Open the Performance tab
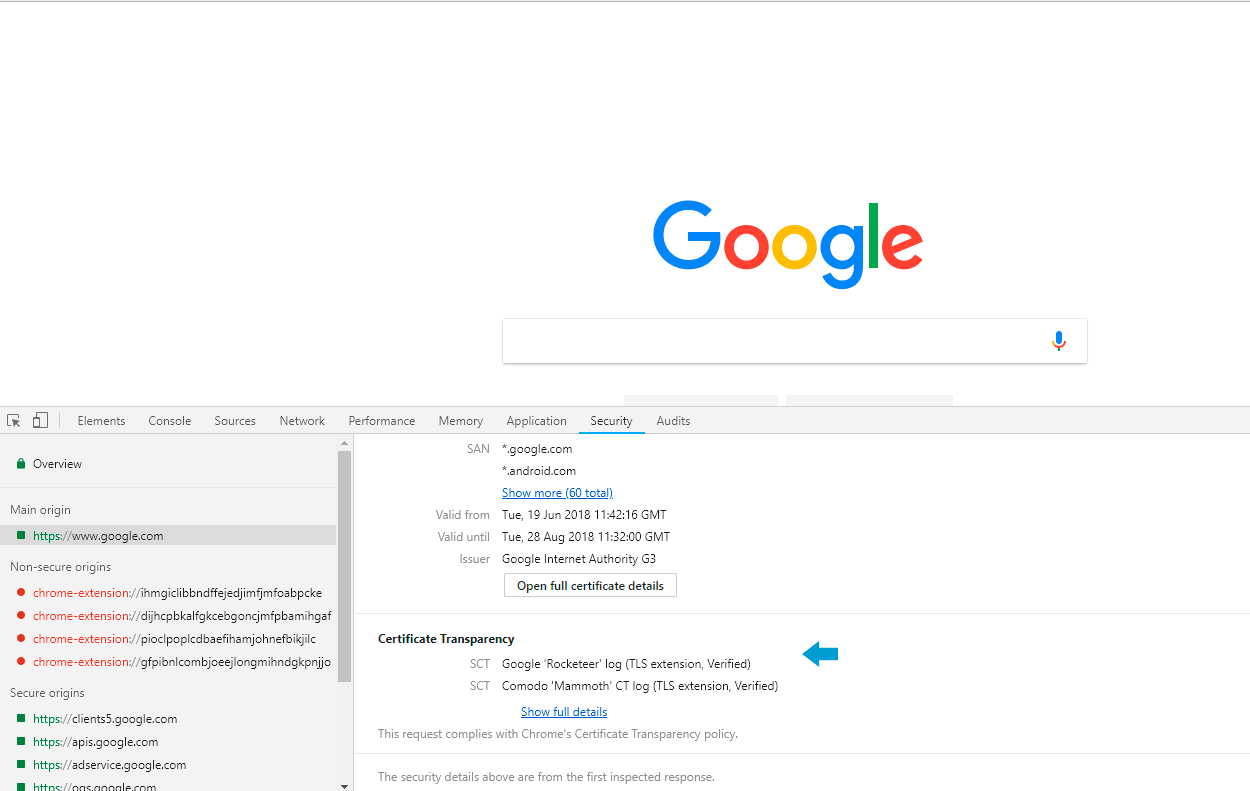 tap(382, 421)
